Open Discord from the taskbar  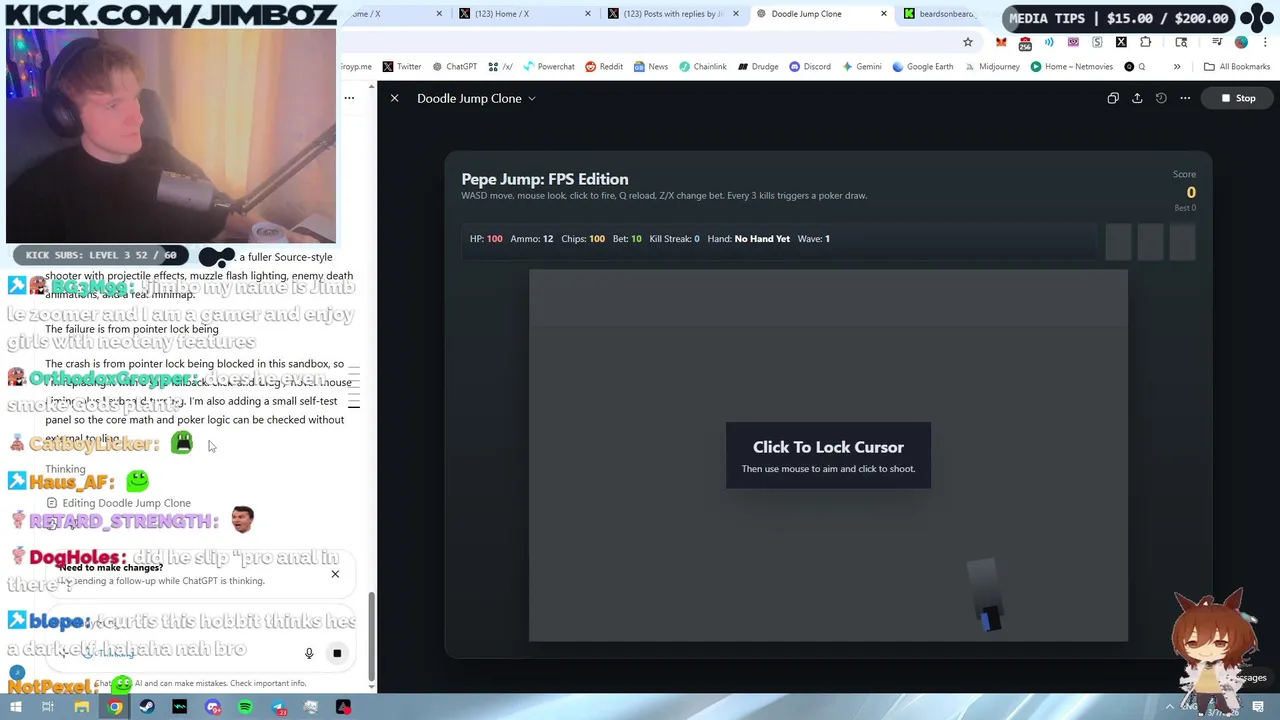click(213, 707)
